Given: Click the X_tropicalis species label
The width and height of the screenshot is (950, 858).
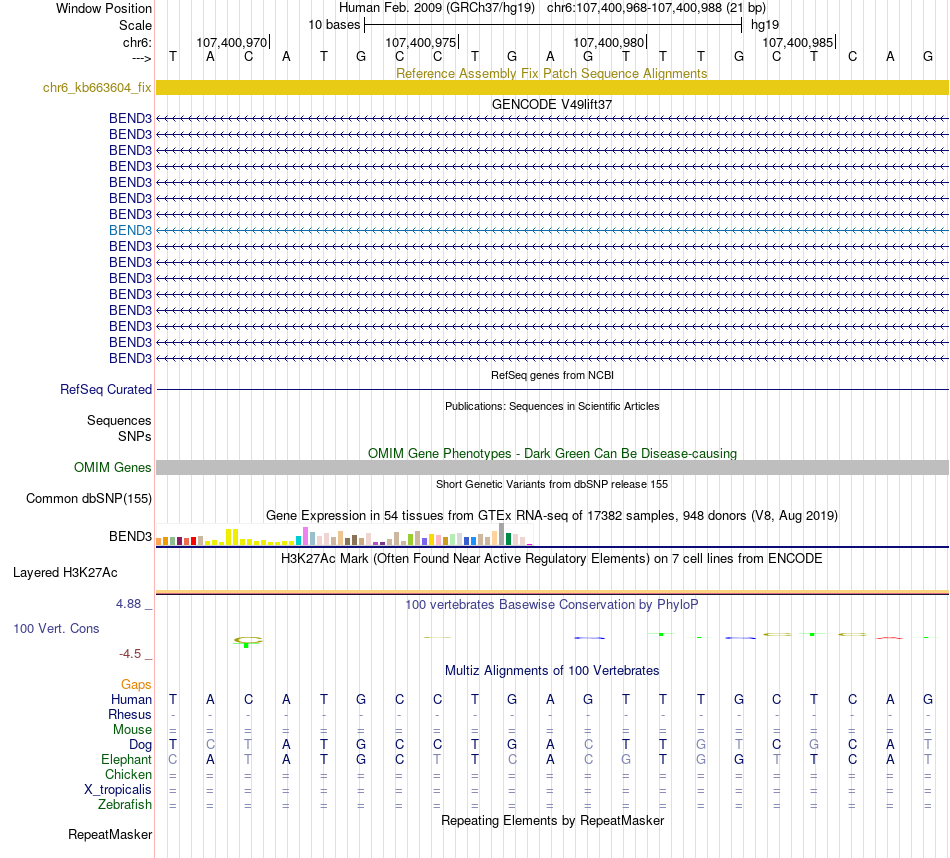Looking at the screenshot, I should click(x=118, y=790).
